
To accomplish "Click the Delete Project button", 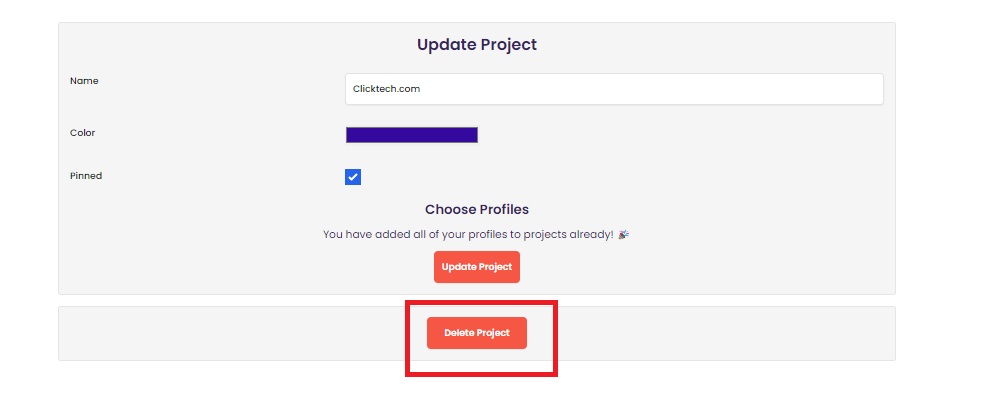I will click(x=476, y=333).
